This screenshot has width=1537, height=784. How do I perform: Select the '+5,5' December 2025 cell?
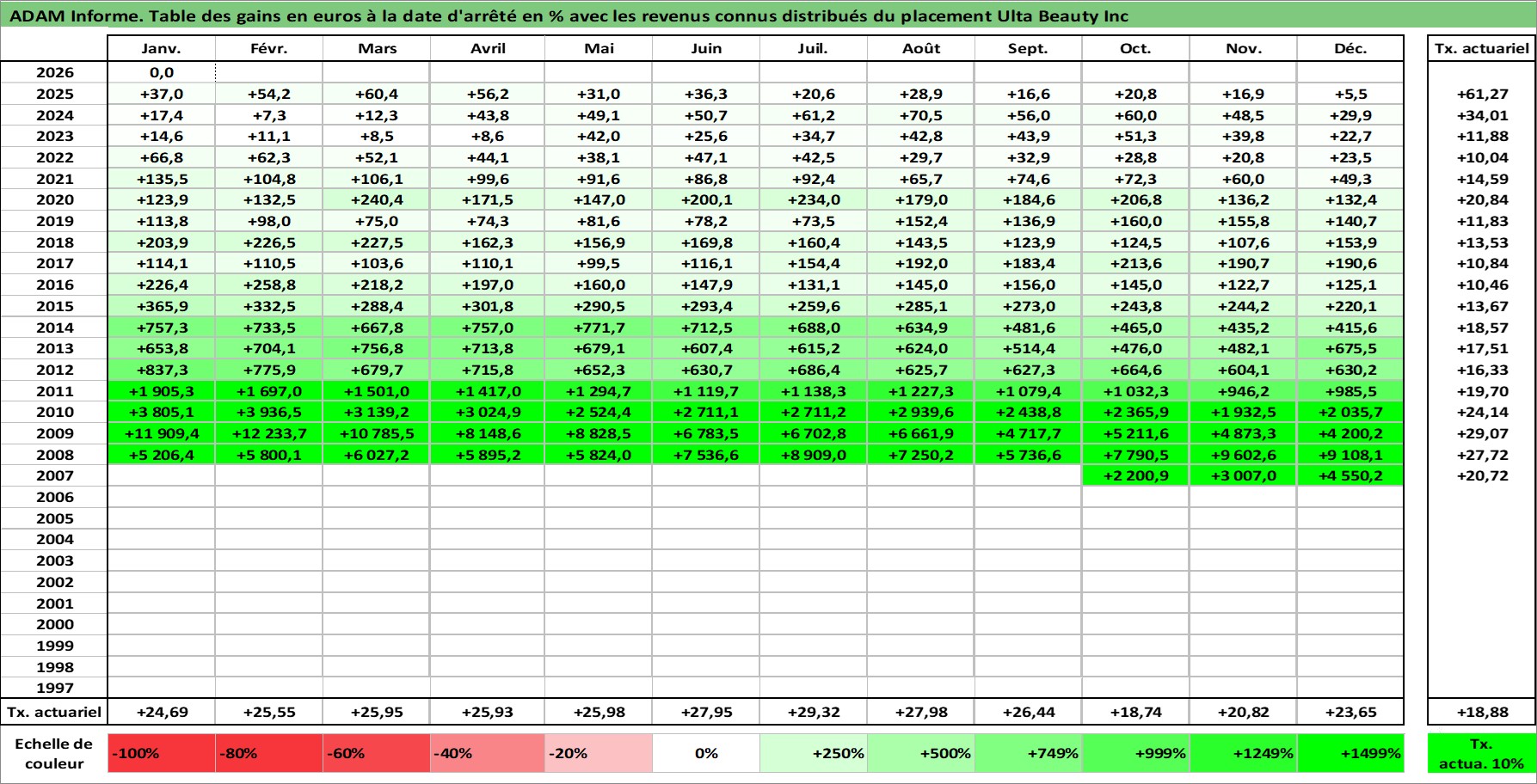(x=1350, y=95)
